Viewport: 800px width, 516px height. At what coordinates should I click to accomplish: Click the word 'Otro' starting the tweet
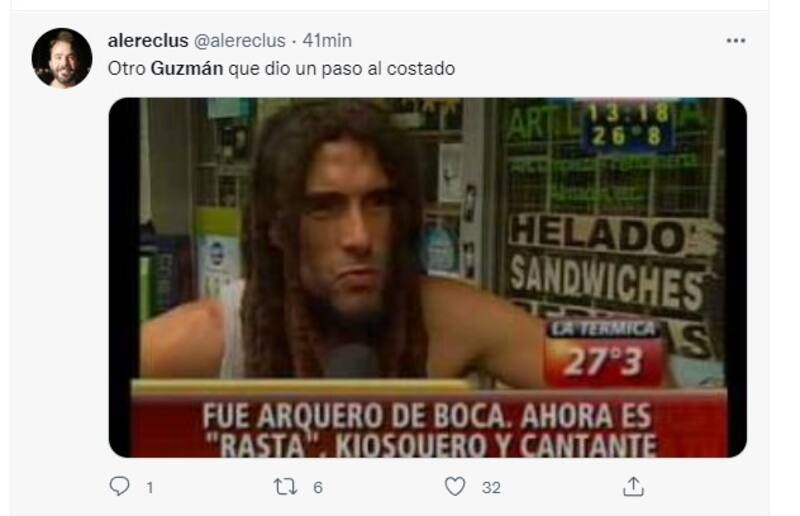point(127,68)
